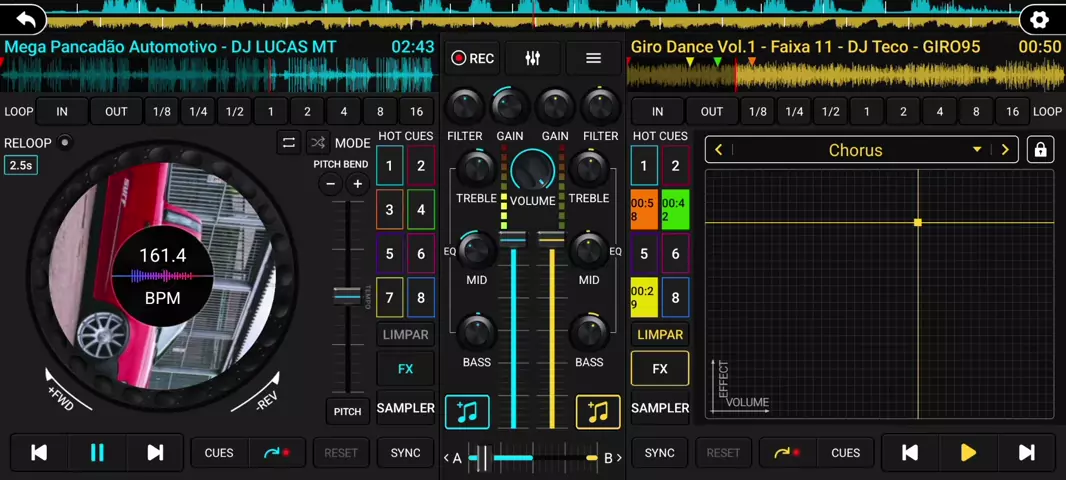
Task: Play the right deck track
Action: coord(967,453)
